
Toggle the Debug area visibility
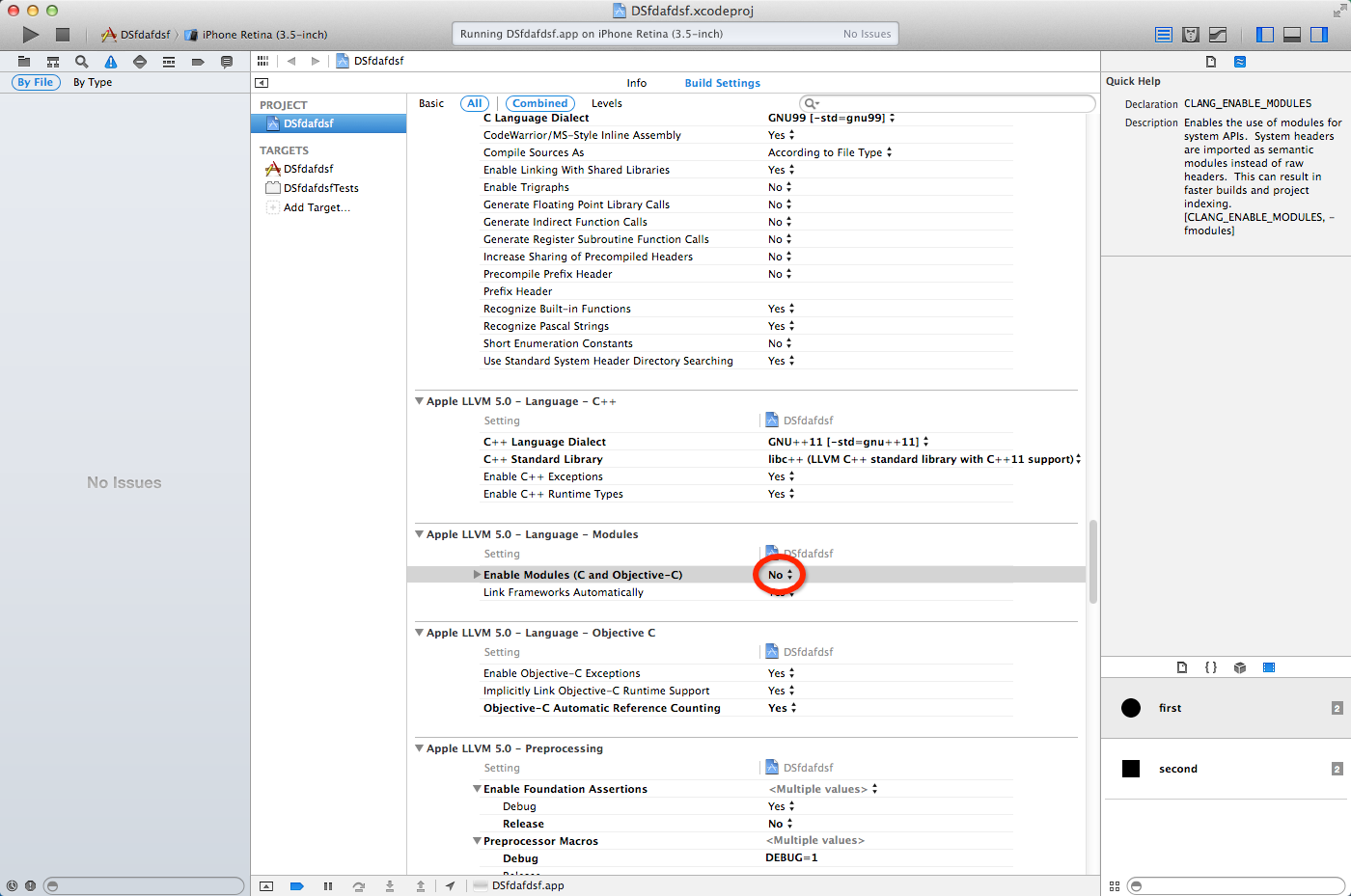point(1292,35)
